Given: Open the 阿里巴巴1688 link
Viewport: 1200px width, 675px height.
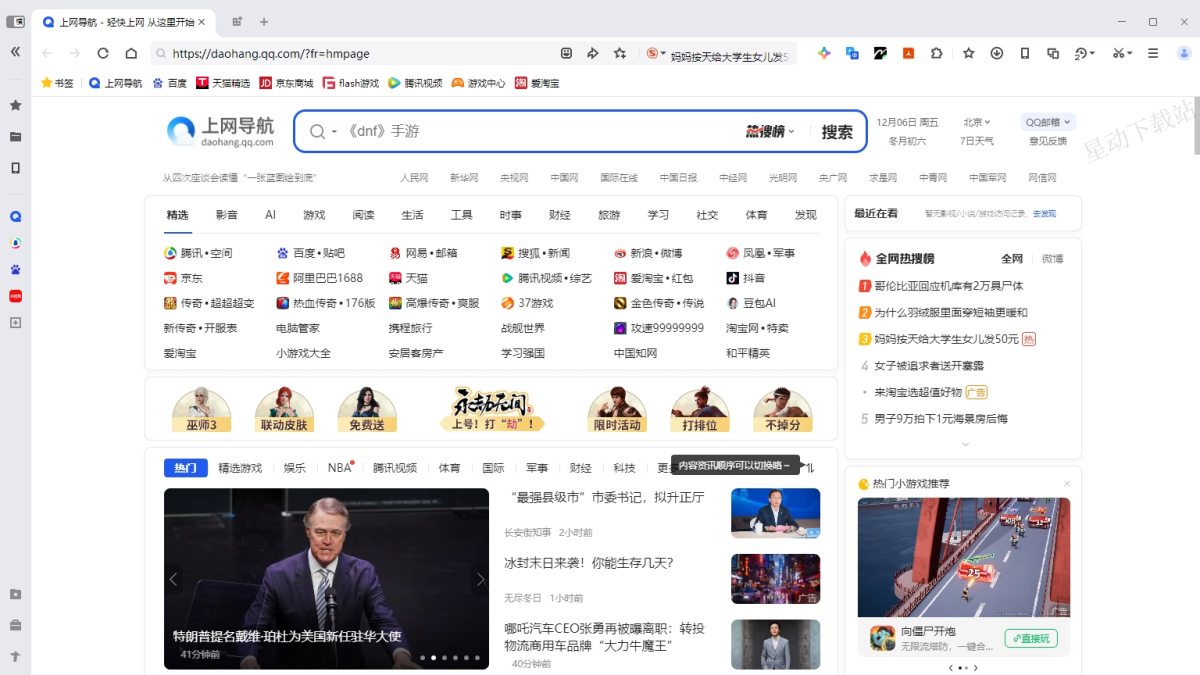Looking at the screenshot, I should [320, 278].
